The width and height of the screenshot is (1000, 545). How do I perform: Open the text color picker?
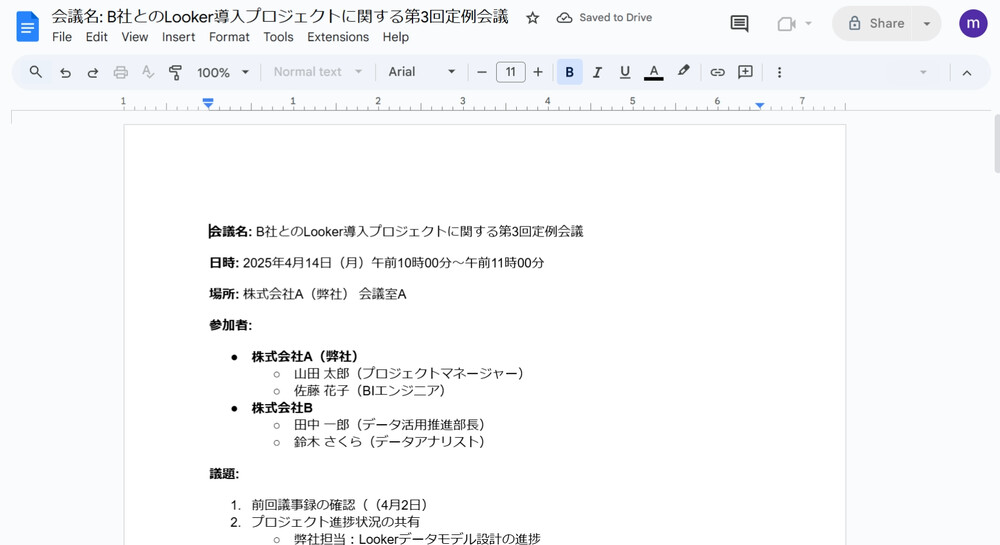click(654, 72)
